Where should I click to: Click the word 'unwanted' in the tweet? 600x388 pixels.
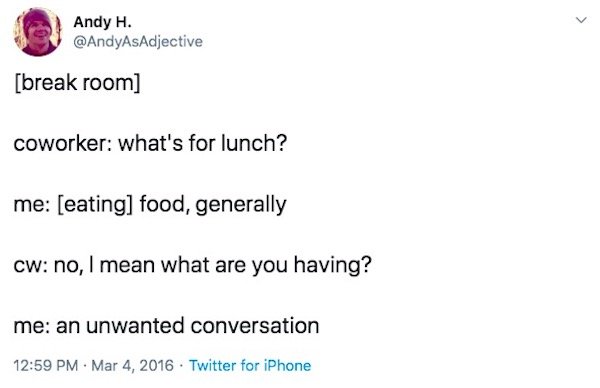[x=135, y=326]
